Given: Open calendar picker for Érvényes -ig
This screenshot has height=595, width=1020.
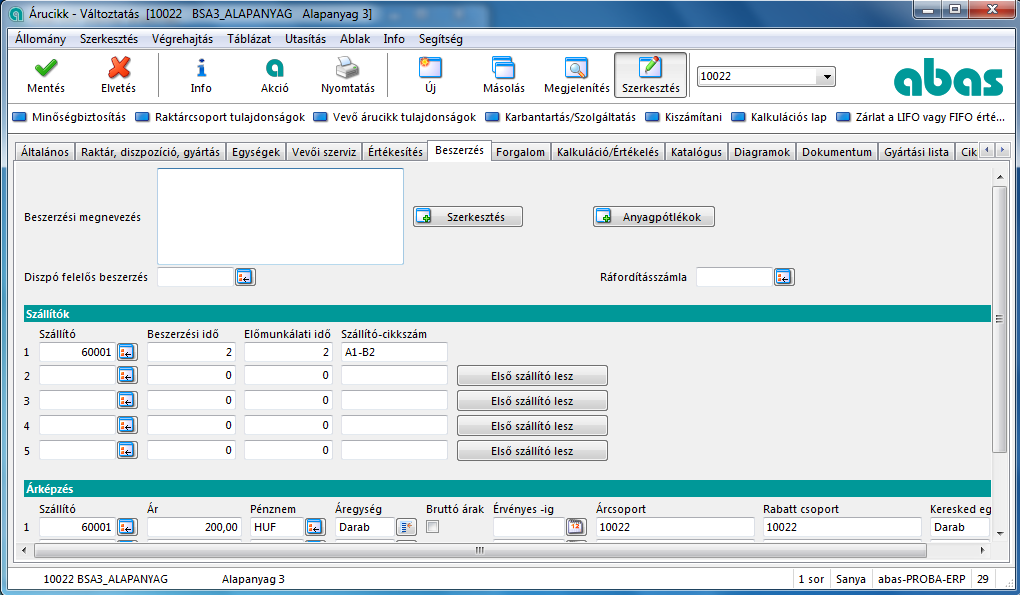Looking at the screenshot, I should (576, 527).
